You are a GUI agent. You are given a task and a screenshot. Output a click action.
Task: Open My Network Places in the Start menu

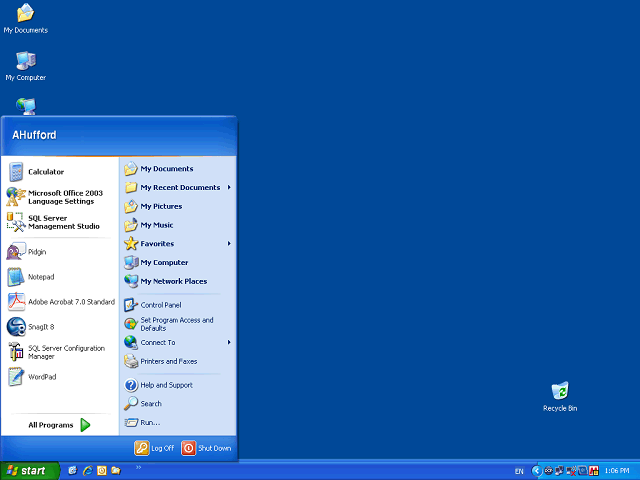point(178,281)
